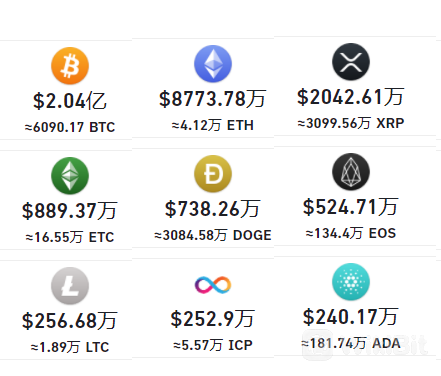Click the ≈181.74万 ADA quantity text
The image size is (441, 376).
pyautogui.click(x=351, y=343)
